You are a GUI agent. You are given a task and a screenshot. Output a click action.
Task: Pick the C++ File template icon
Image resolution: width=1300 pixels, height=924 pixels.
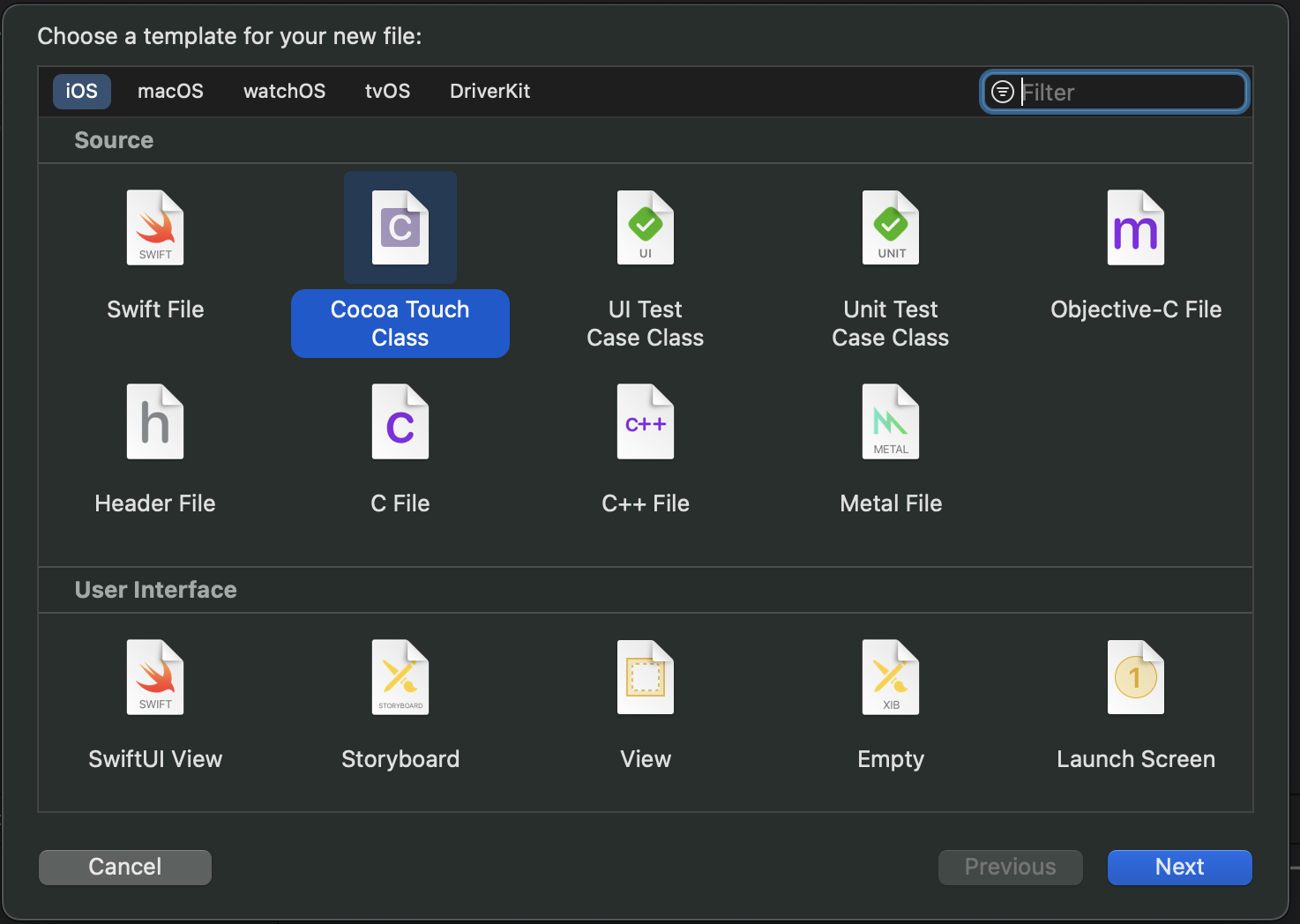click(x=646, y=421)
